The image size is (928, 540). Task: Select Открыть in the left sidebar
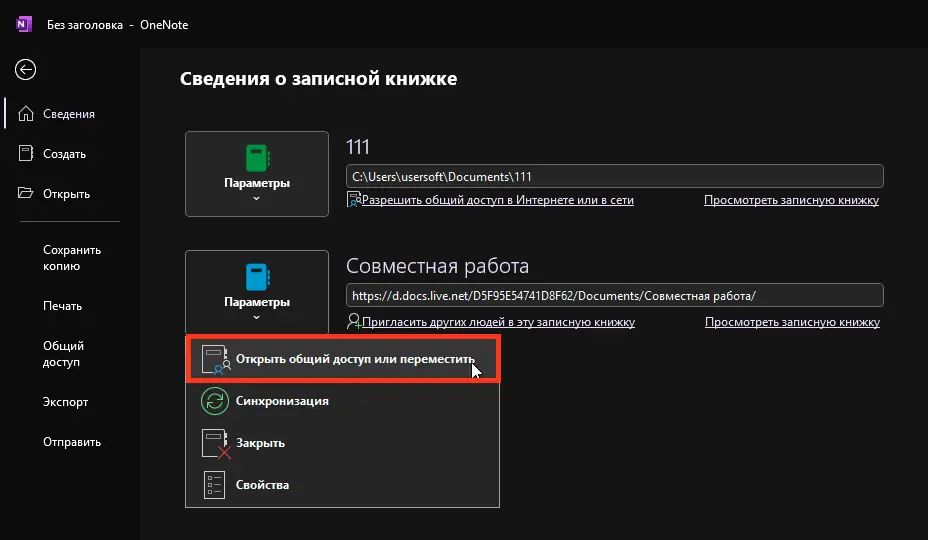tap(66, 194)
